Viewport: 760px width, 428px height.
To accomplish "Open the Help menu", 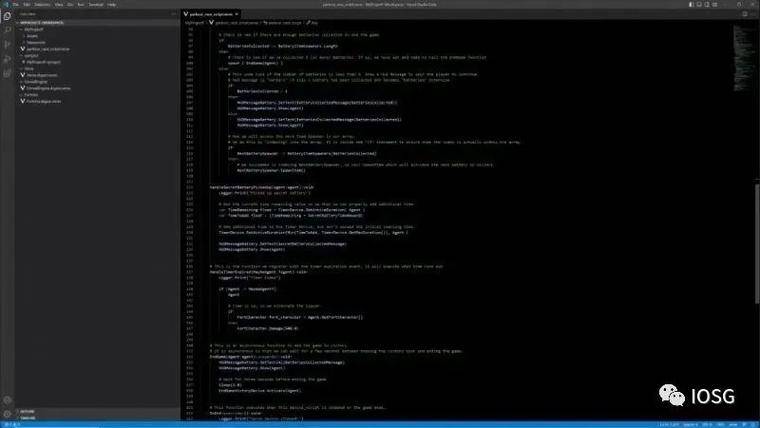I will point(111,4).
